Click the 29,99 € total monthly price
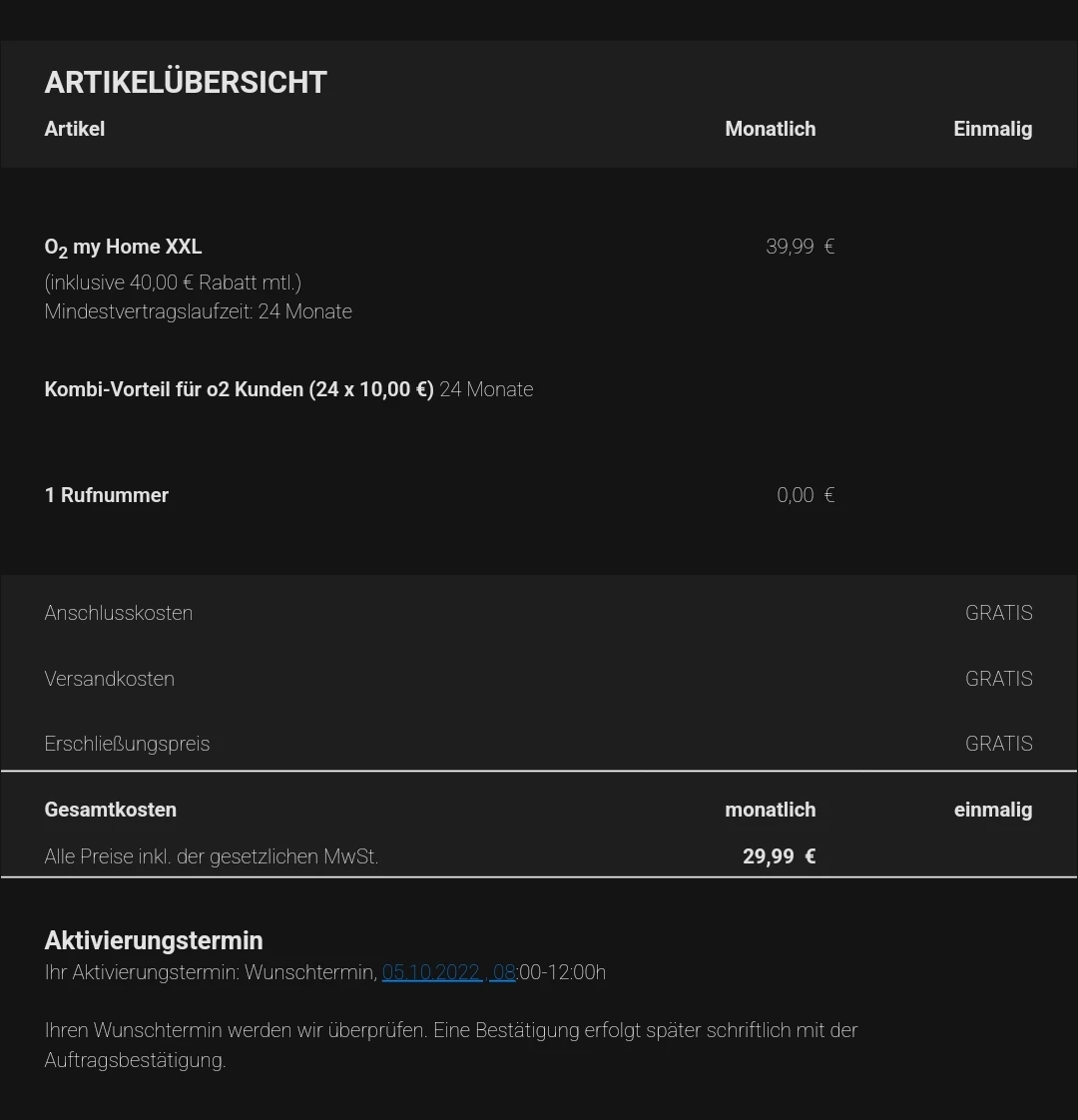The height and width of the screenshot is (1120, 1078). click(x=779, y=856)
